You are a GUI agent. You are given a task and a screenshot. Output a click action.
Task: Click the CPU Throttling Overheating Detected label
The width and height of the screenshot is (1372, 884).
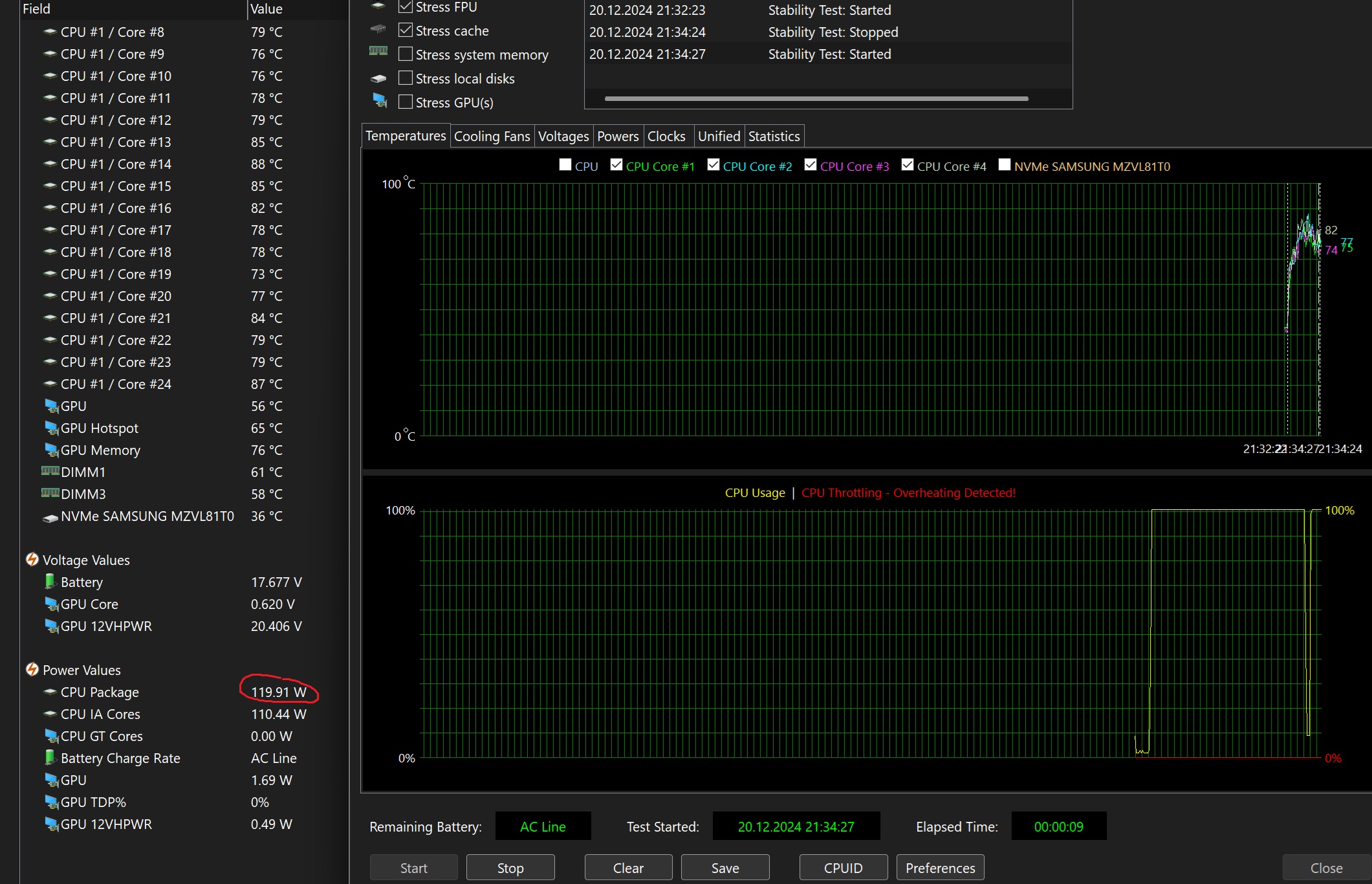click(908, 492)
